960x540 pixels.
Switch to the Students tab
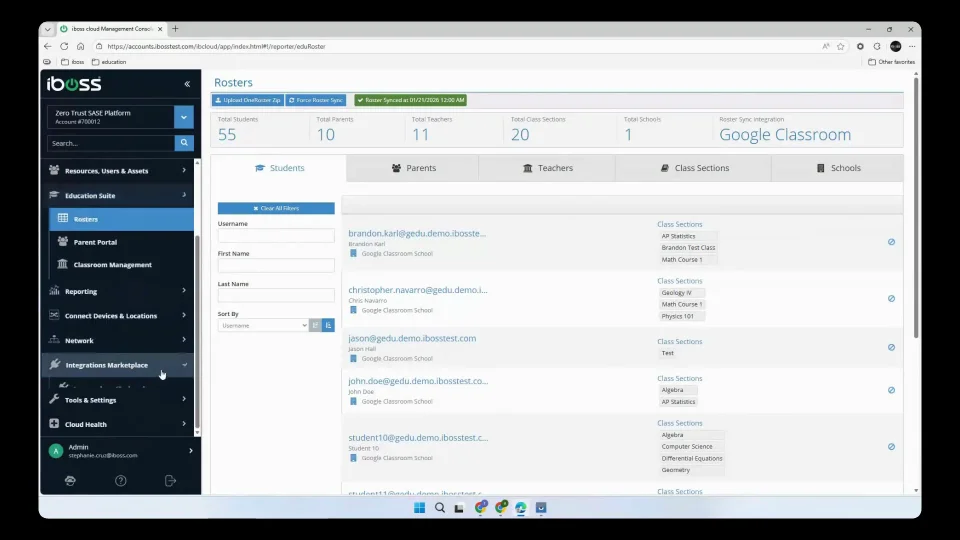click(x=279, y=168)
